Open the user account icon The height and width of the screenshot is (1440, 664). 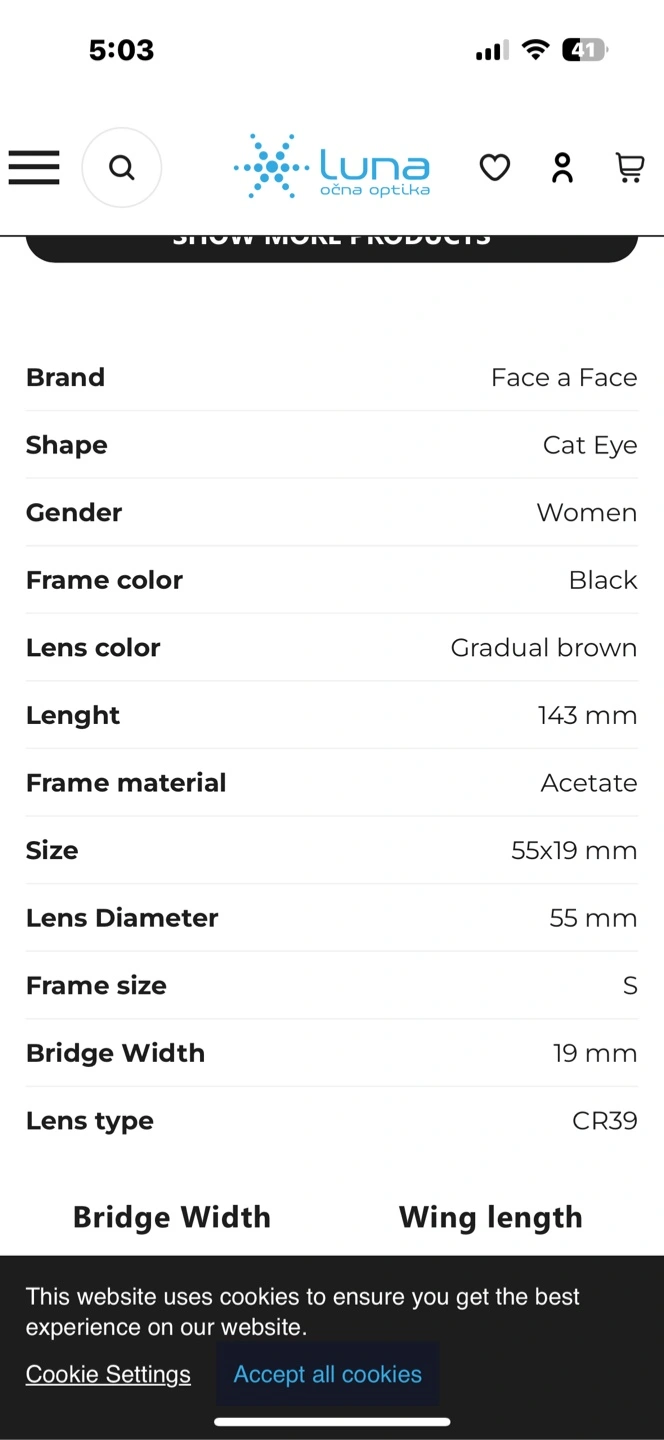coord(563,167)
